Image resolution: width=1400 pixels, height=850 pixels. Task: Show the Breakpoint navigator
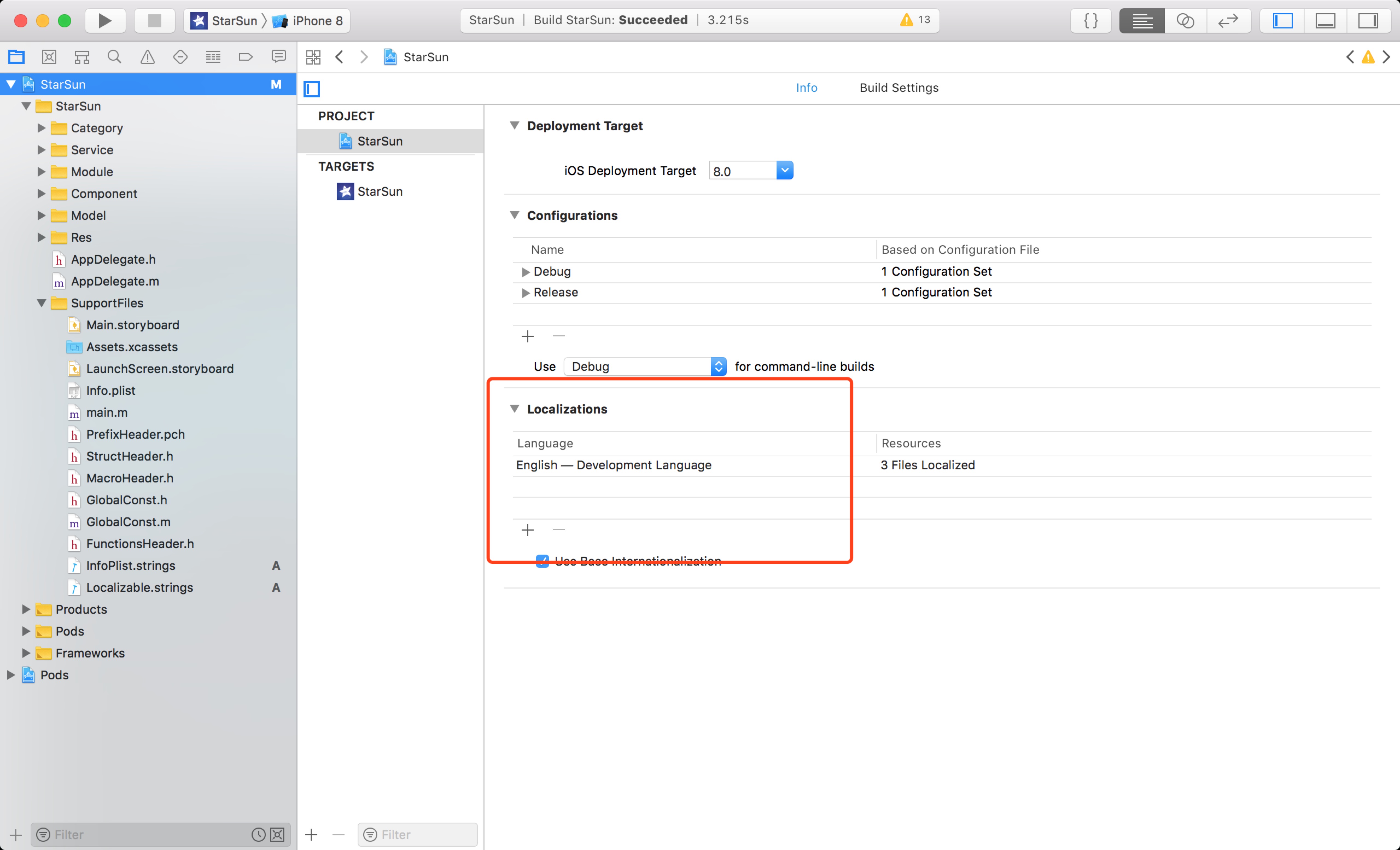click(x=246, y=57)
